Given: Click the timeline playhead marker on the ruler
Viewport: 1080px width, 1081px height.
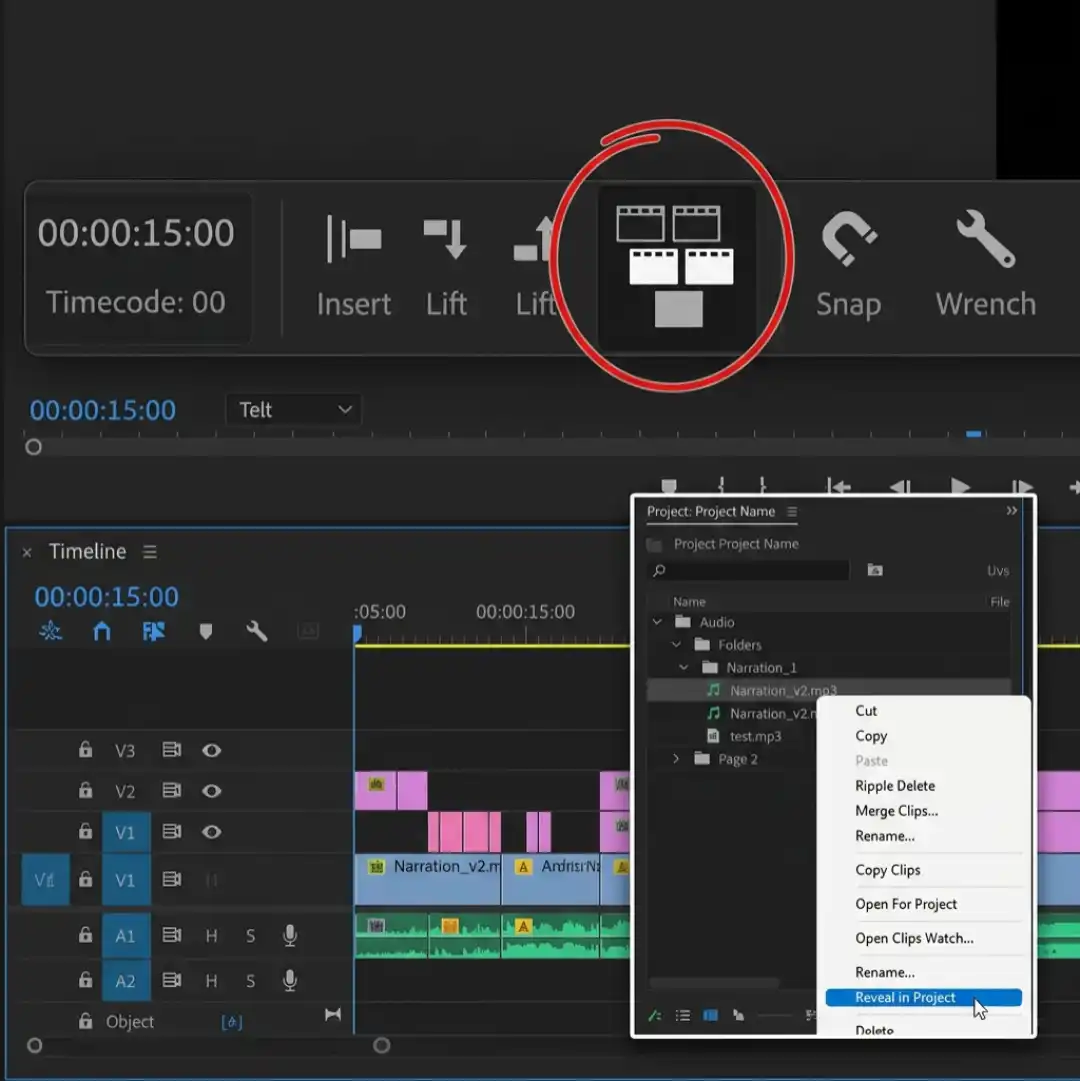Looking at the screenshot, I should click(357, 634).
